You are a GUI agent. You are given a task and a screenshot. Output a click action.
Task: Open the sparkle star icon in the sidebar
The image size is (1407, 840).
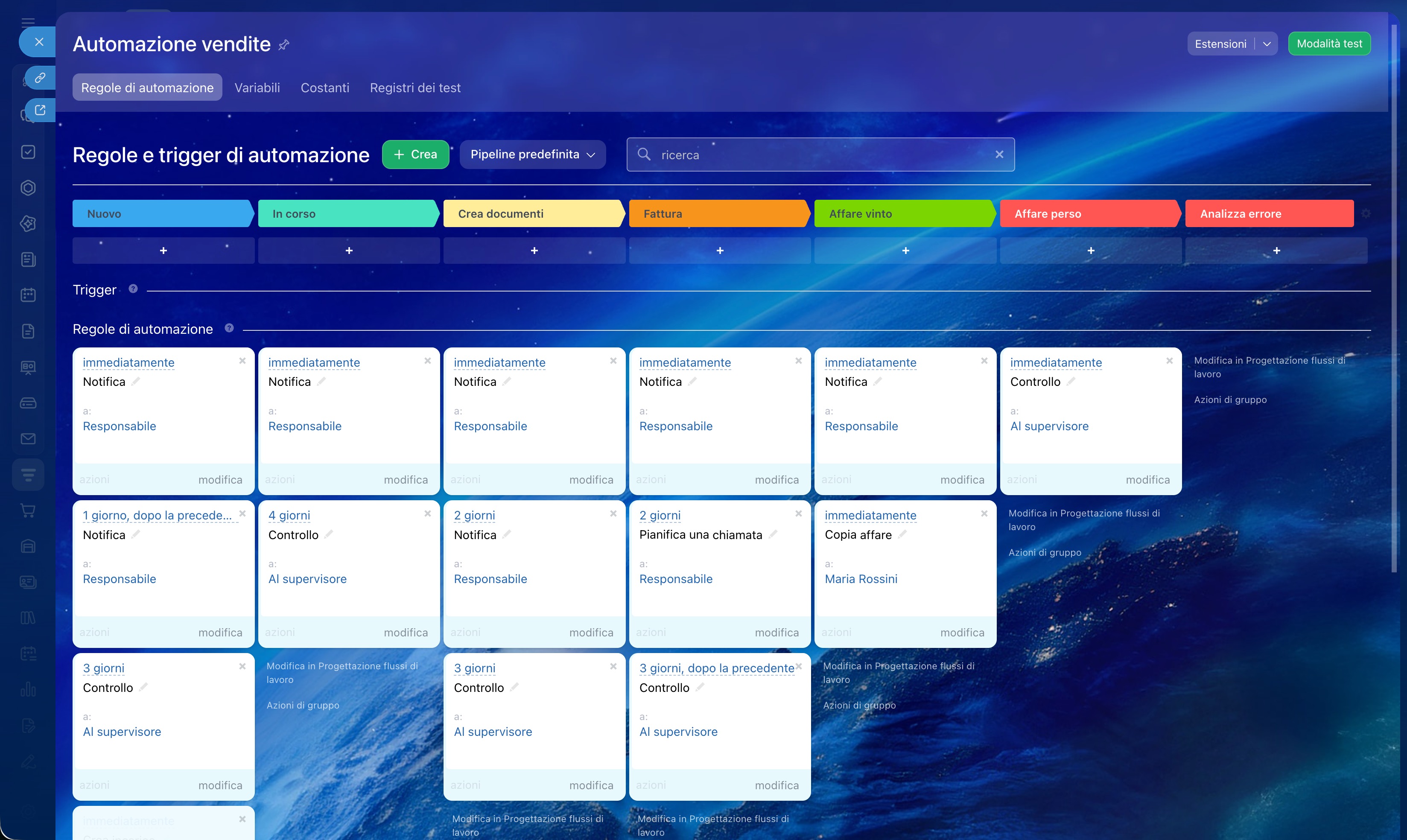(x=28, y=224)
